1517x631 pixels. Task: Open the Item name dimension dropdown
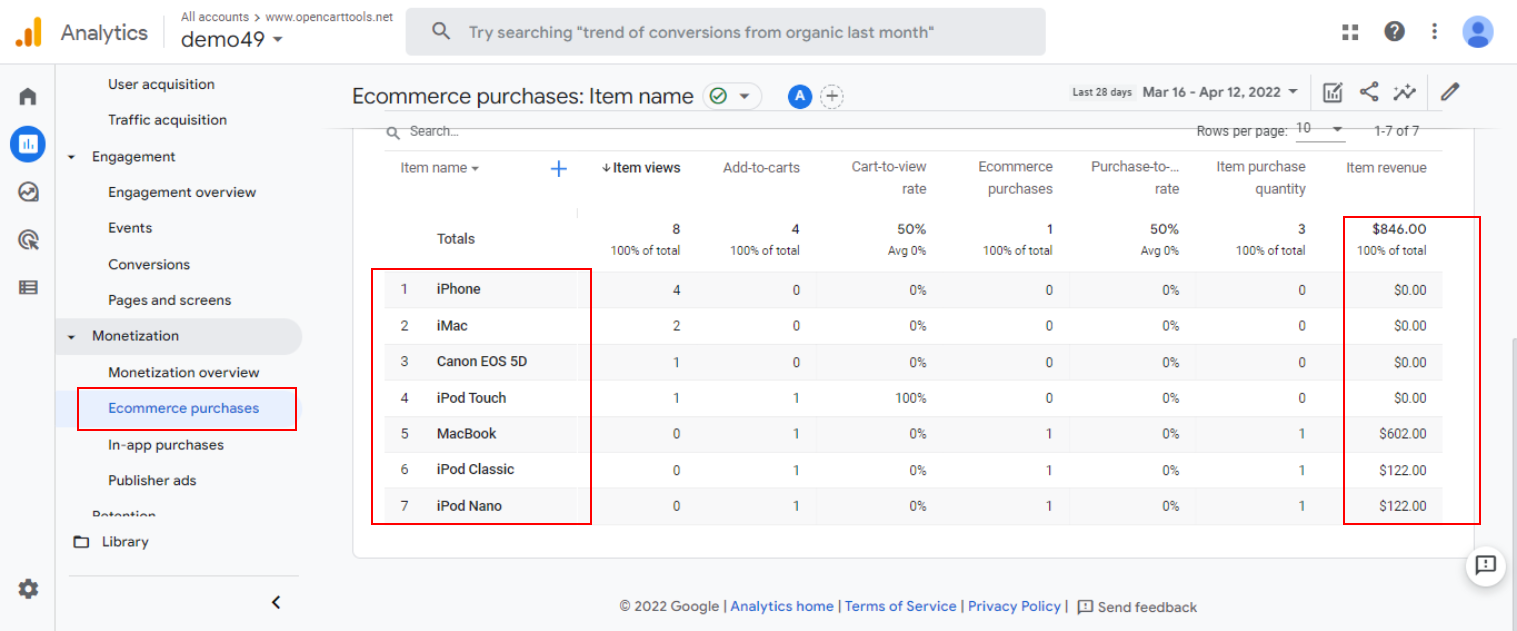point(439,168)
